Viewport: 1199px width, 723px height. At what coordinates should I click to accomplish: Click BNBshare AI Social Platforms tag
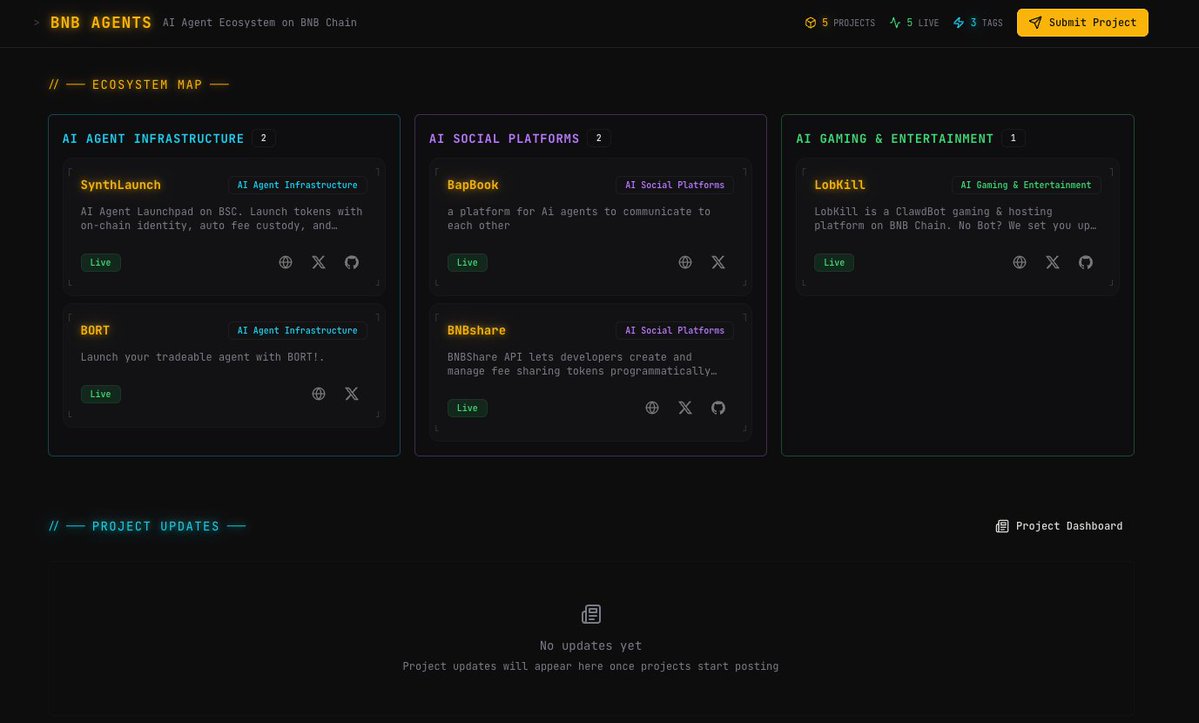tap(674, 330)
